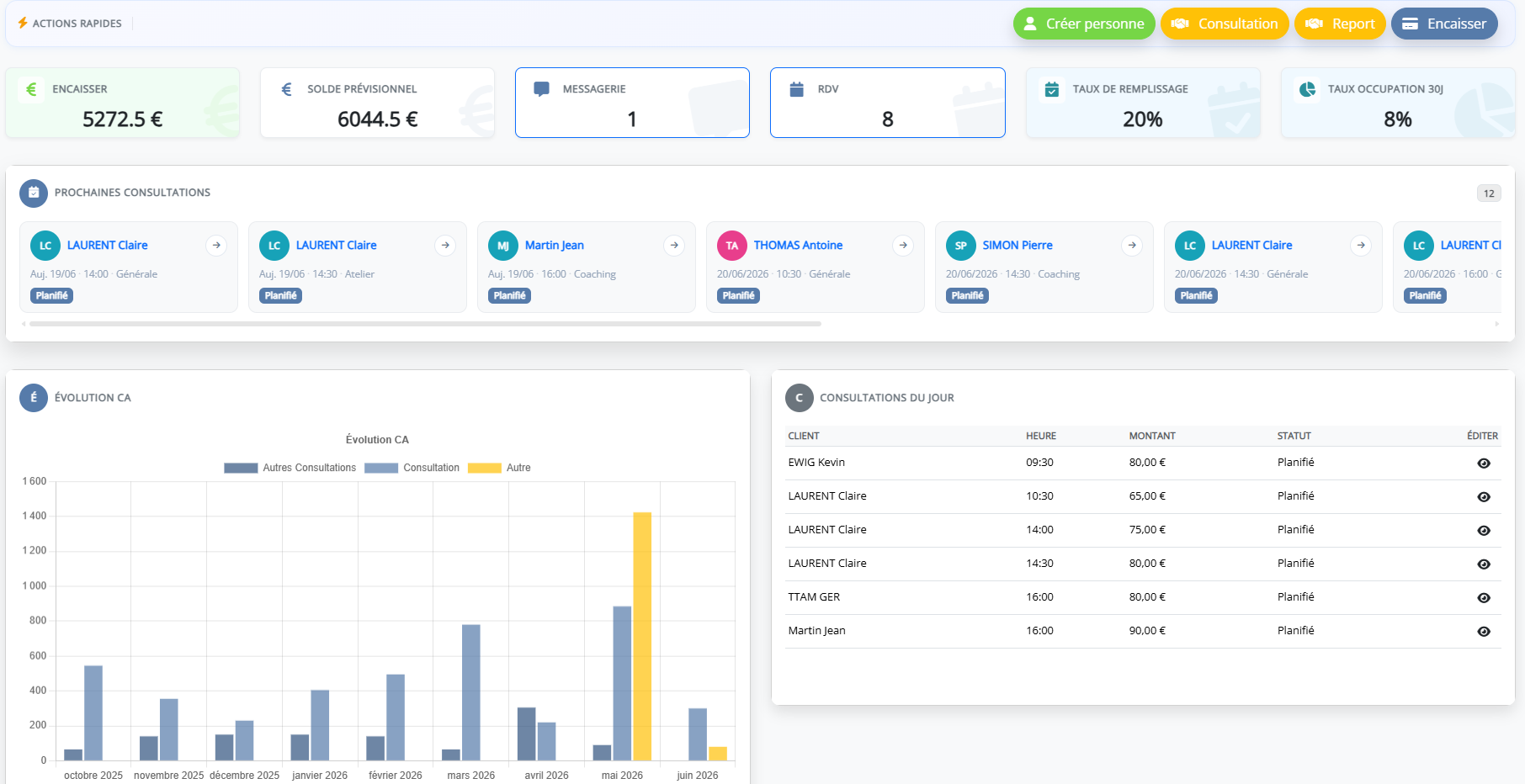The height and width of the screenshot is (784, 1525).
Task: View LAURENT Claire 14:00 row eye icon
Action: point(1484,531)
